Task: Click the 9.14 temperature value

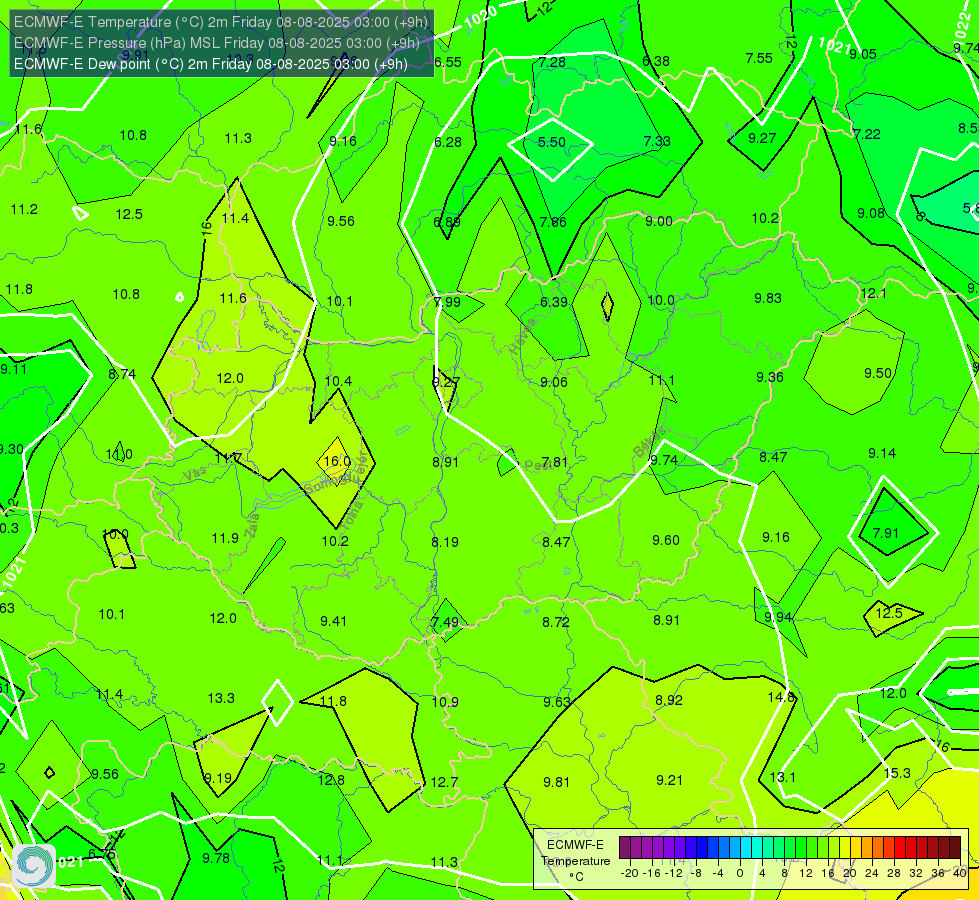Action: pos(882,453)
